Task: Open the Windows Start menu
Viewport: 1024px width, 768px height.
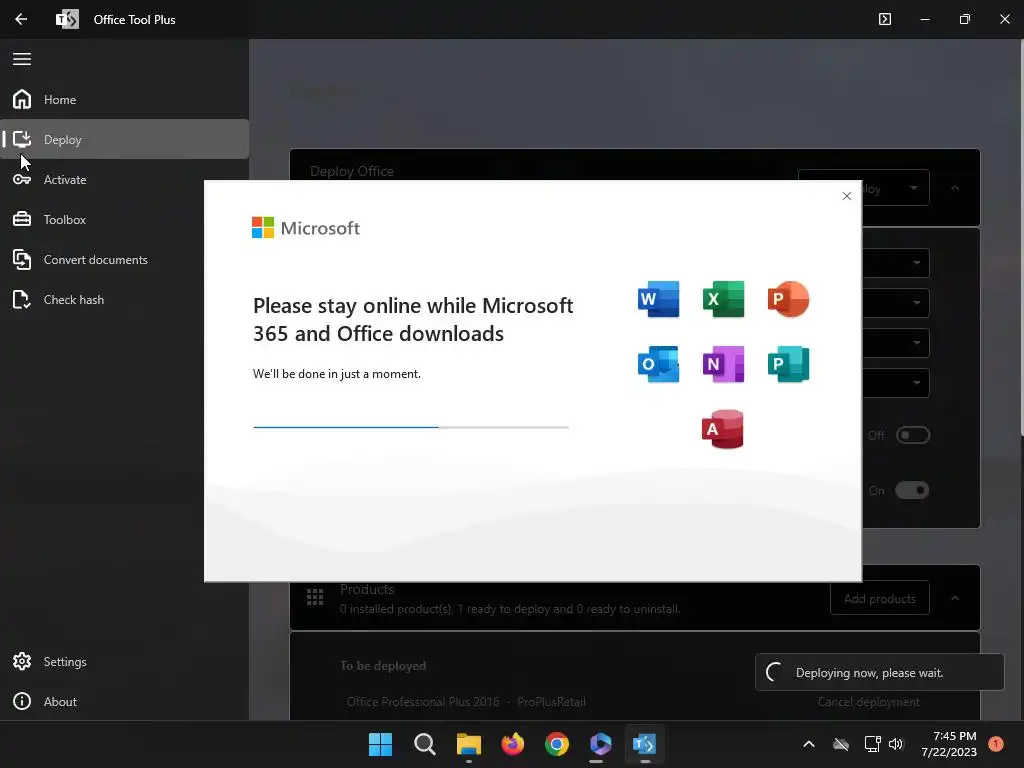Action: (x=380, y=744)
